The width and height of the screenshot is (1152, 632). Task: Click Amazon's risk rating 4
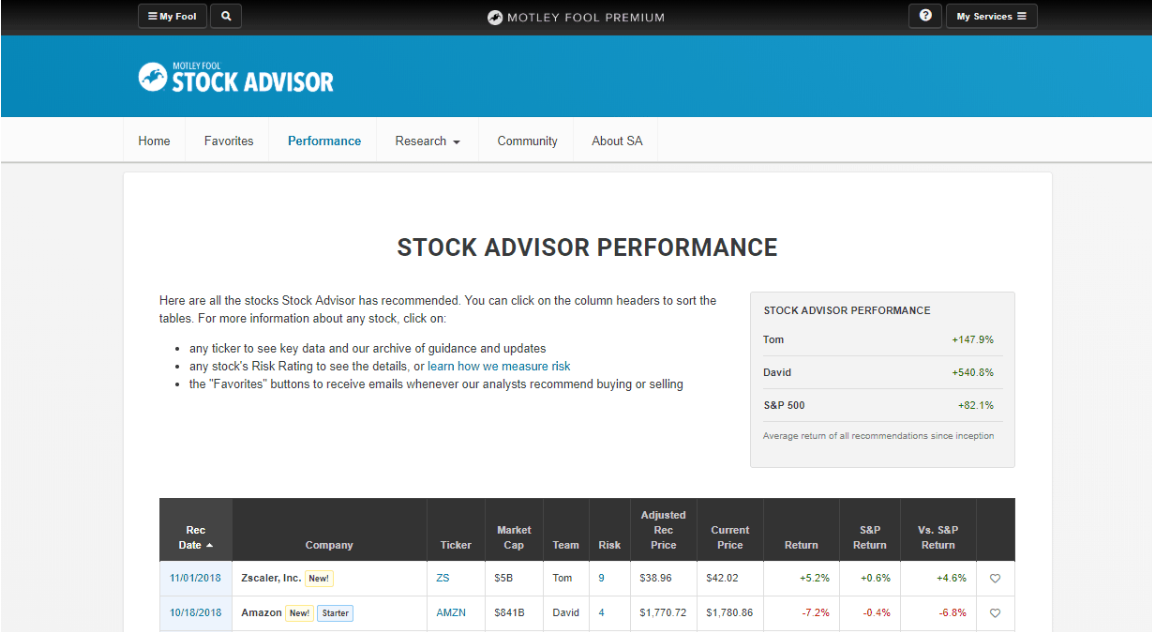601,612
